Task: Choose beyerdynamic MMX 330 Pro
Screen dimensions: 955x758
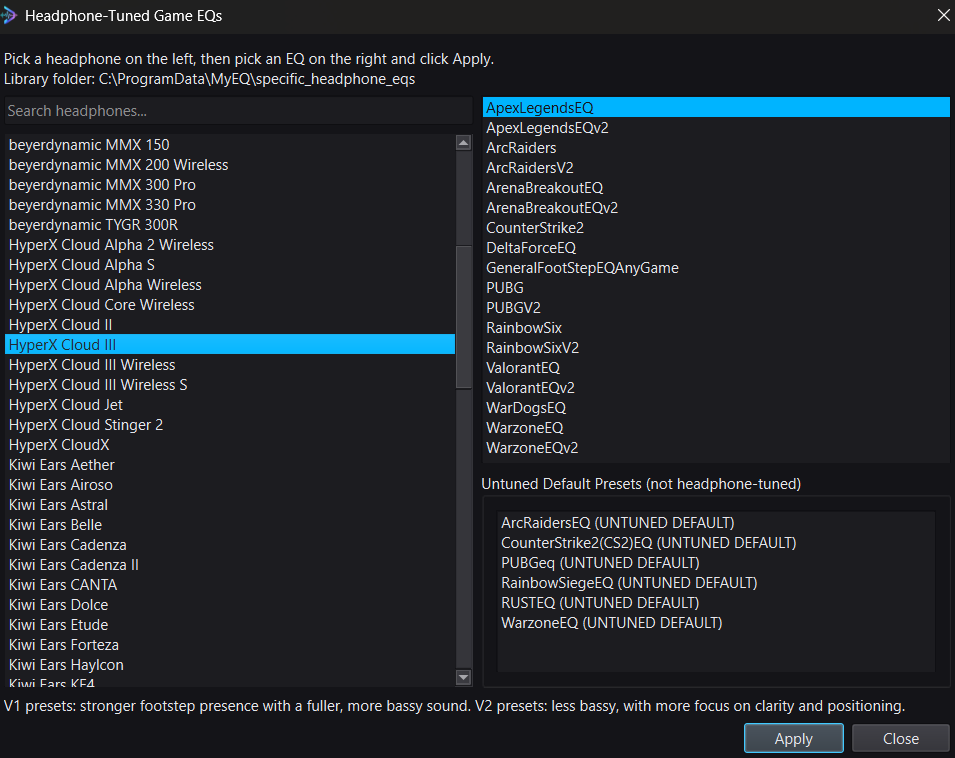Action: click(x=230, y=205)
